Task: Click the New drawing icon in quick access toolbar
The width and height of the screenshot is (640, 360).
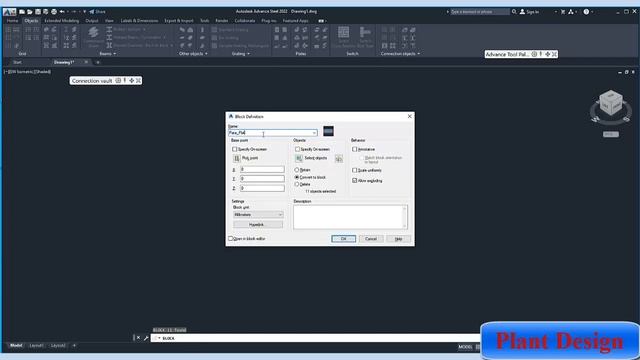Action: pyautogui.click(x=22, y=12)
